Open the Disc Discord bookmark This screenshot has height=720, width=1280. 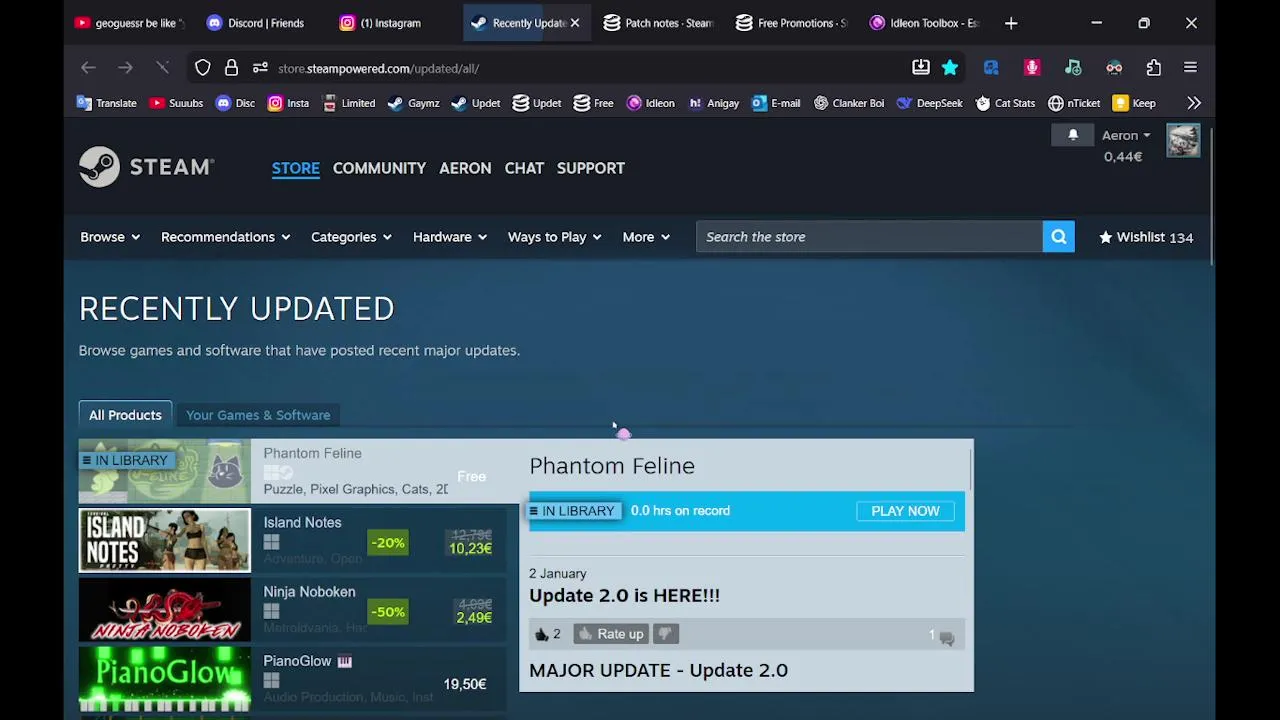tap(235, 103)
